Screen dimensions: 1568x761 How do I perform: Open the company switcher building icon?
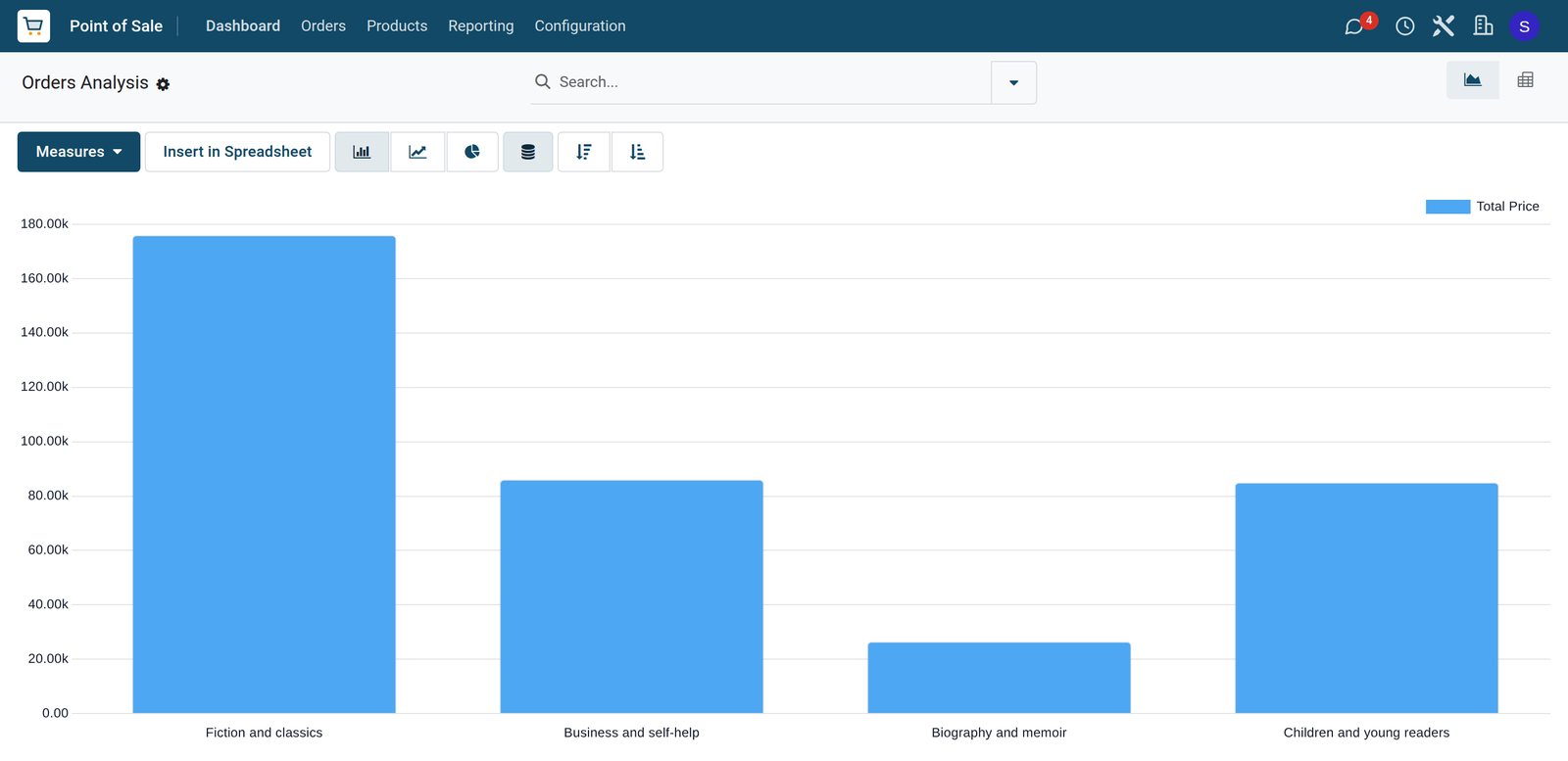(x=1483, y=25)
